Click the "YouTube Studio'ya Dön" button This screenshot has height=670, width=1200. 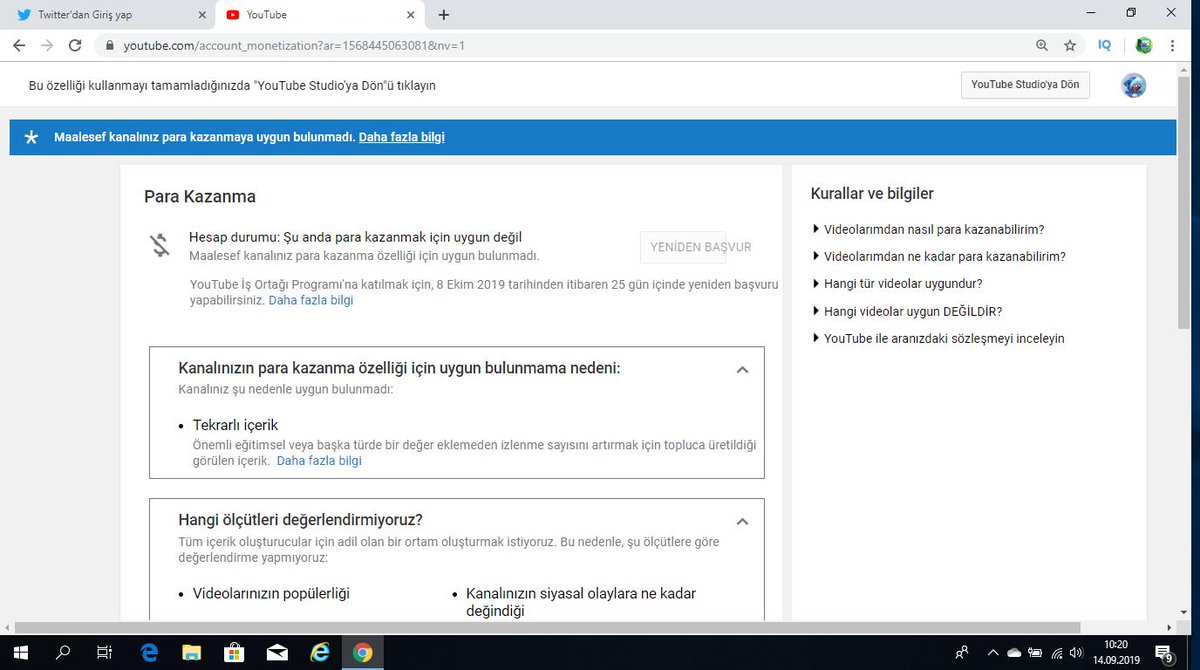(1025, 85)
